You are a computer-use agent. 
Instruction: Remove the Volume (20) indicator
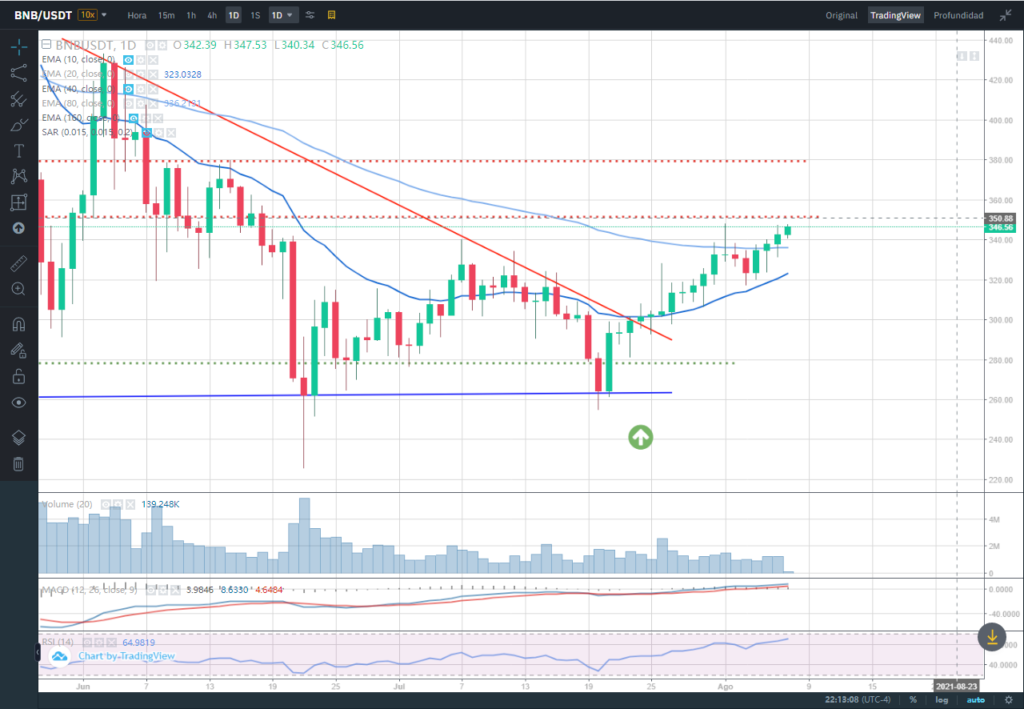click(x=130, y=504)
